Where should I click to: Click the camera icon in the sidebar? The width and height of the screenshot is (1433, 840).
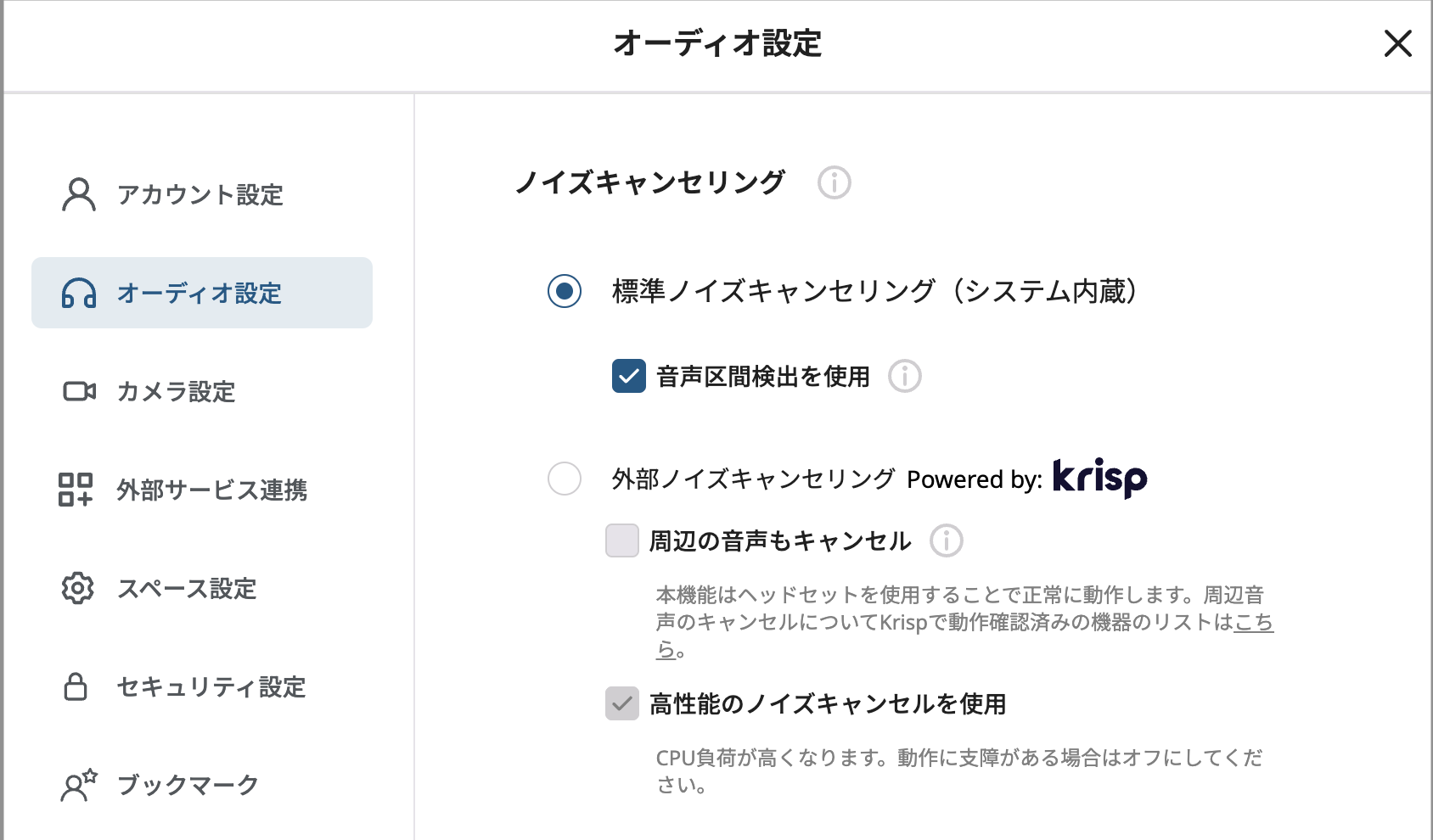pyautogui.click(x=78, y=391)
